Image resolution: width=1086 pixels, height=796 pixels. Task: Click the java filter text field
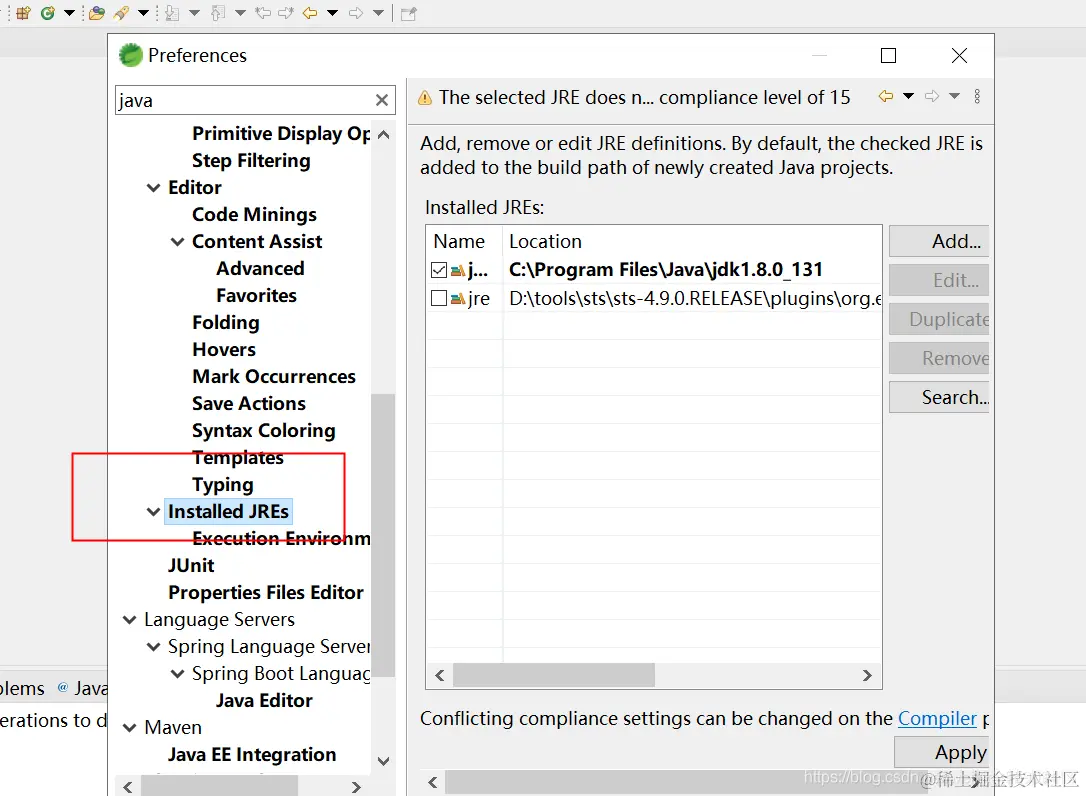[x=255, y=100]
